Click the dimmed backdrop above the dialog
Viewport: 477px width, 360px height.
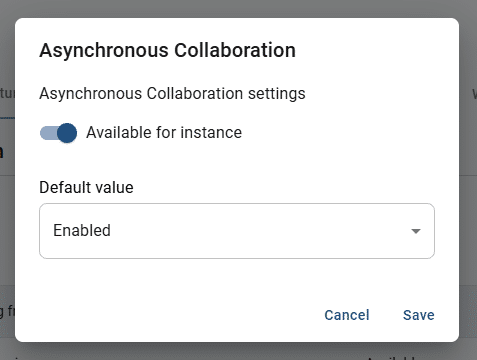click(238, 8)
